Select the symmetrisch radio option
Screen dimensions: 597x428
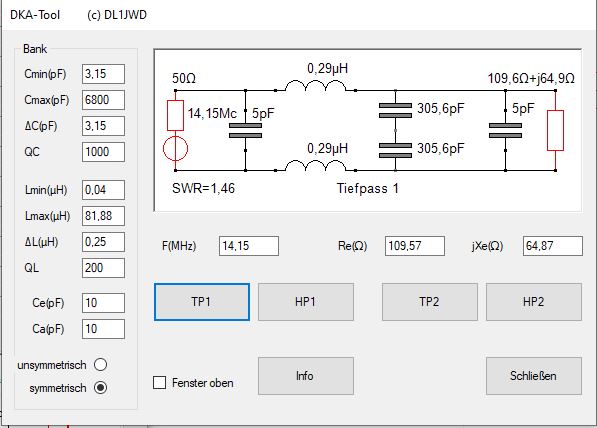pyautogui.click(x=101, y=388)
